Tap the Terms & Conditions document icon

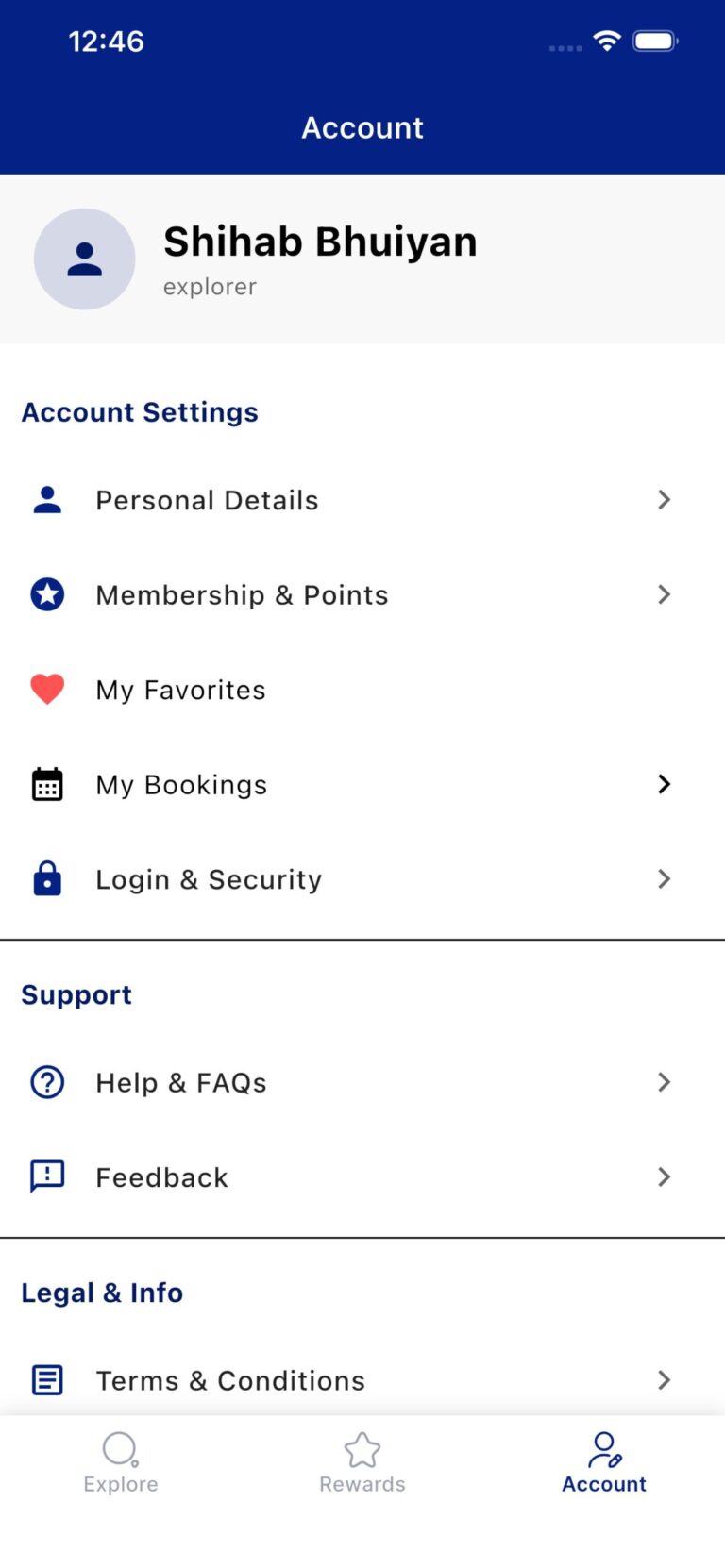pyautogui.click(x=47, y=1379)
